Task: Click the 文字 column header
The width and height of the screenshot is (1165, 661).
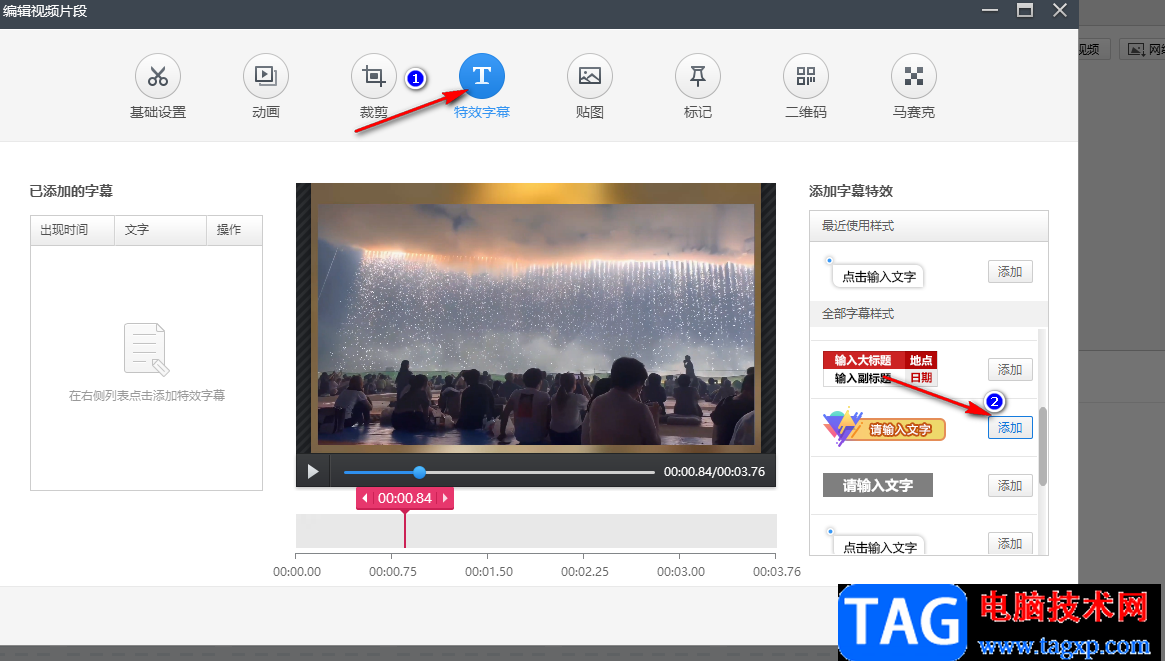Action: coord(160,230)
